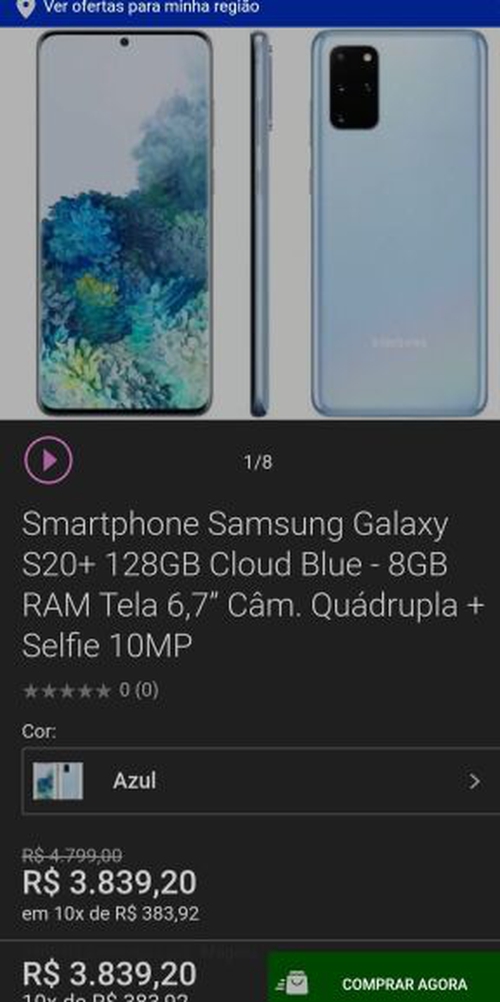Tap the price in the sticky bottom bar
This screenshot has height=1002, width=500.
109,974
